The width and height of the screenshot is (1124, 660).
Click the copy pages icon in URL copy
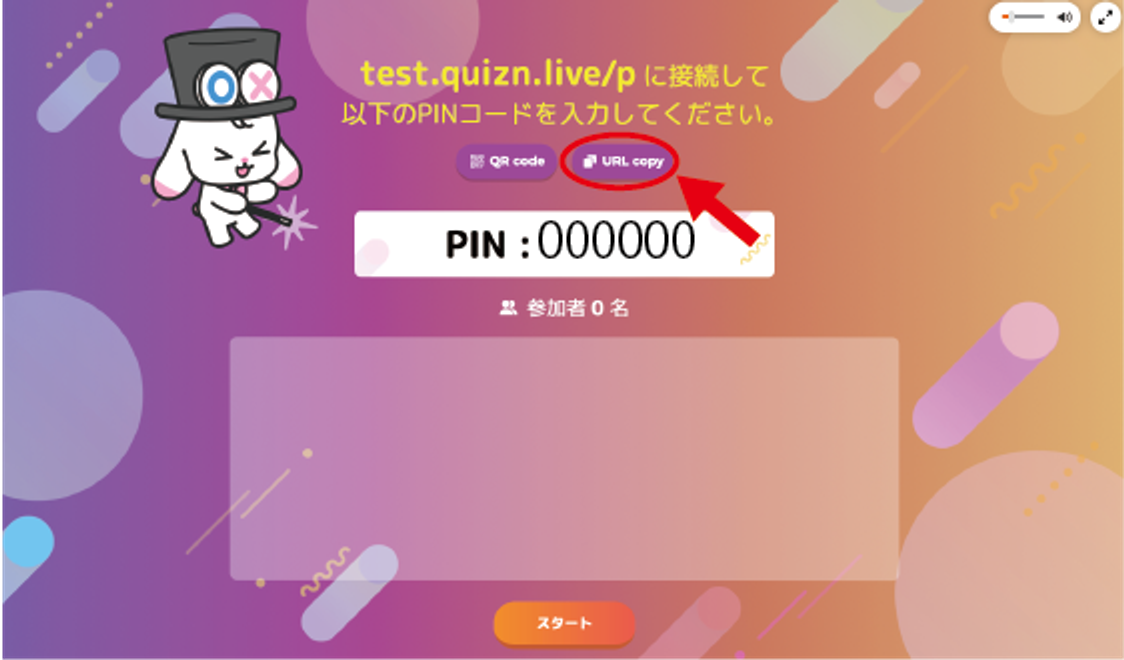click(x=589, y=162)
